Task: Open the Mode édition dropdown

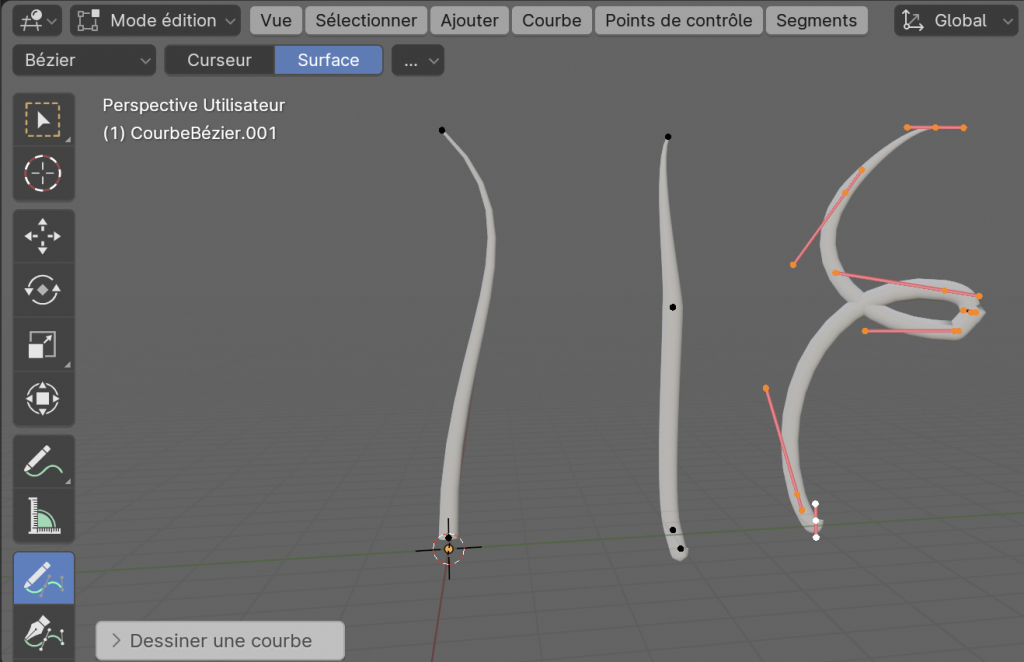Action: point(156,20)
